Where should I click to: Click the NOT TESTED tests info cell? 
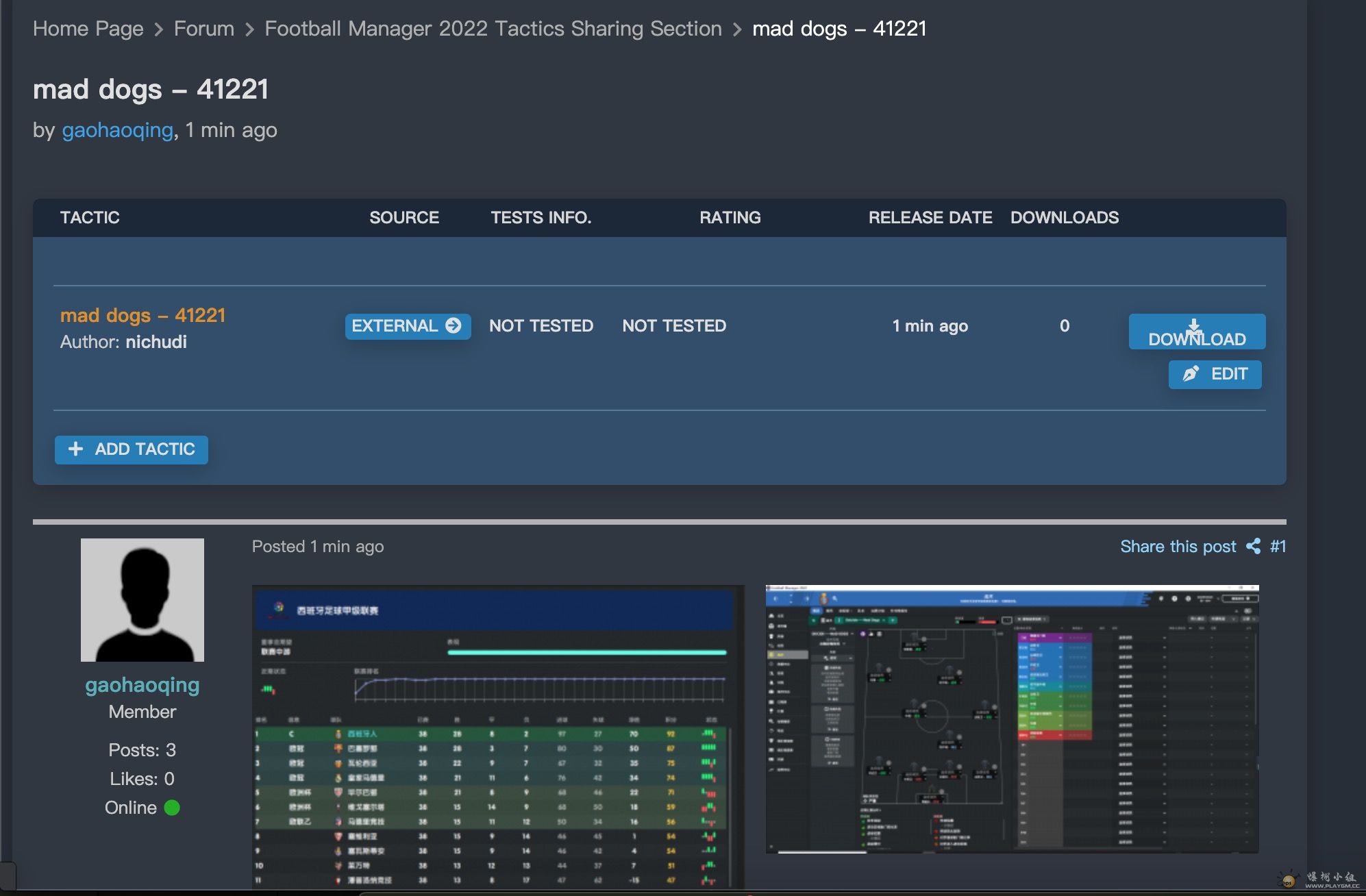tap(541, 326)
